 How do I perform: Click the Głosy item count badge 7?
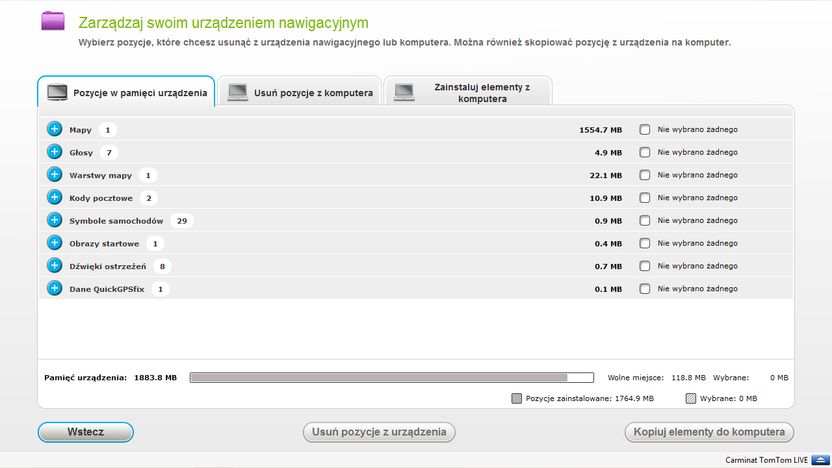[x=109, y=152]
